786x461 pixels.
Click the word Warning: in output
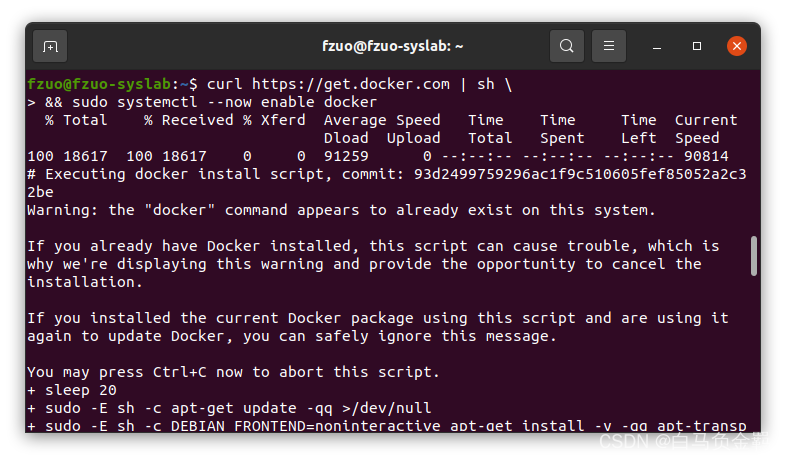pyautogui.click(x=63, y=210)
